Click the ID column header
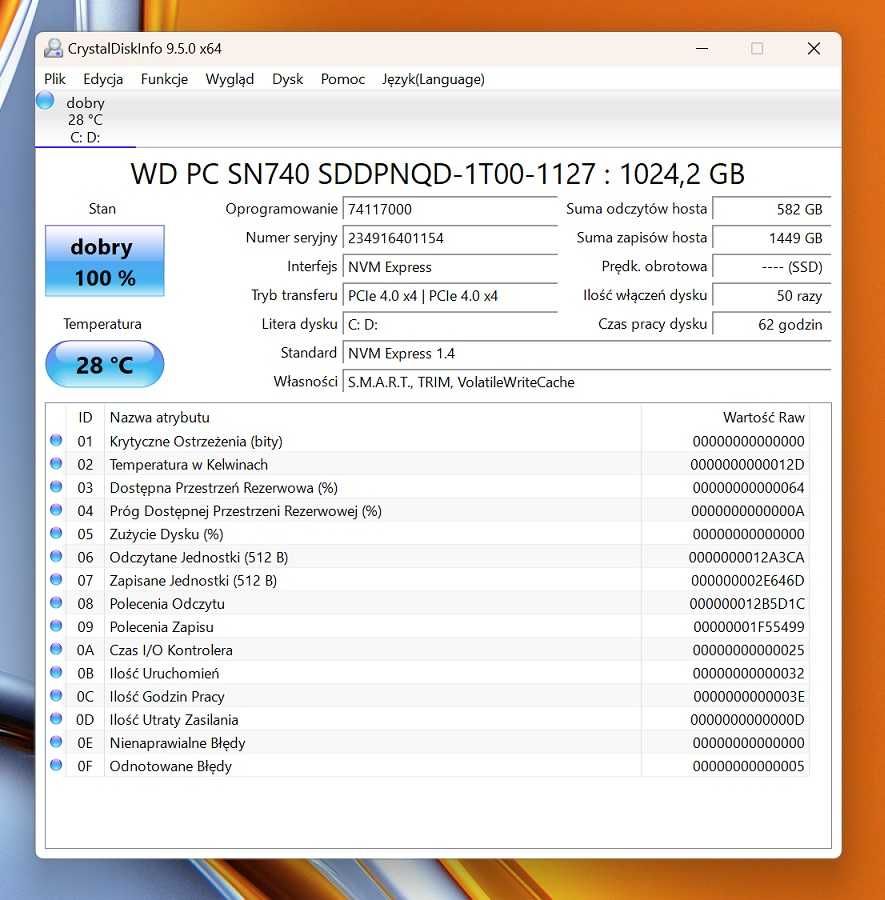 85,417
